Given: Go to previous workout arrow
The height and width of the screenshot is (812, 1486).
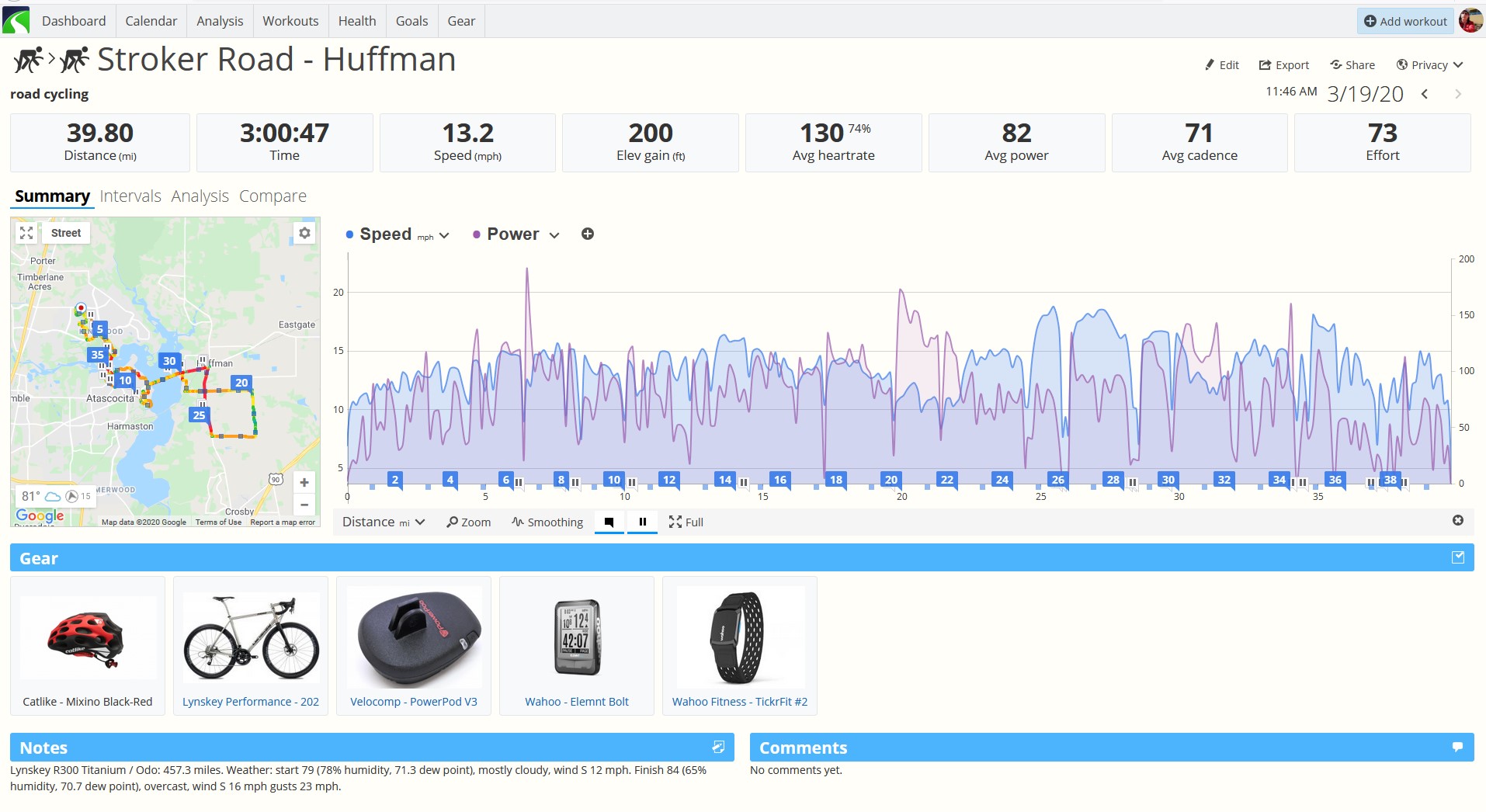Looking at the screenshot, I should [1425, 94].
